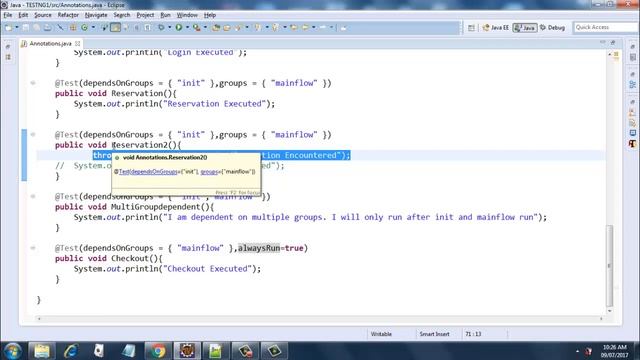The height and width of the screenshot is (360, 640).
Task: Click the Test link in the hover popup
Action: (124, 172)
